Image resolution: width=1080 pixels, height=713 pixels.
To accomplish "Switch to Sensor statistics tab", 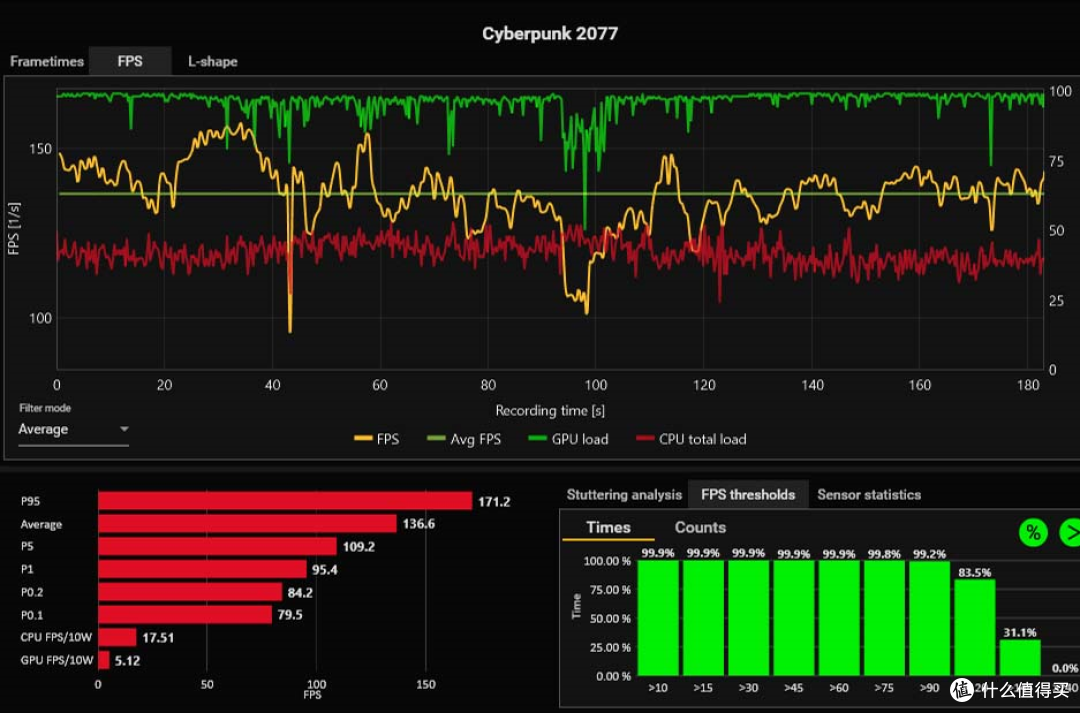I will [x=869, y=494].
